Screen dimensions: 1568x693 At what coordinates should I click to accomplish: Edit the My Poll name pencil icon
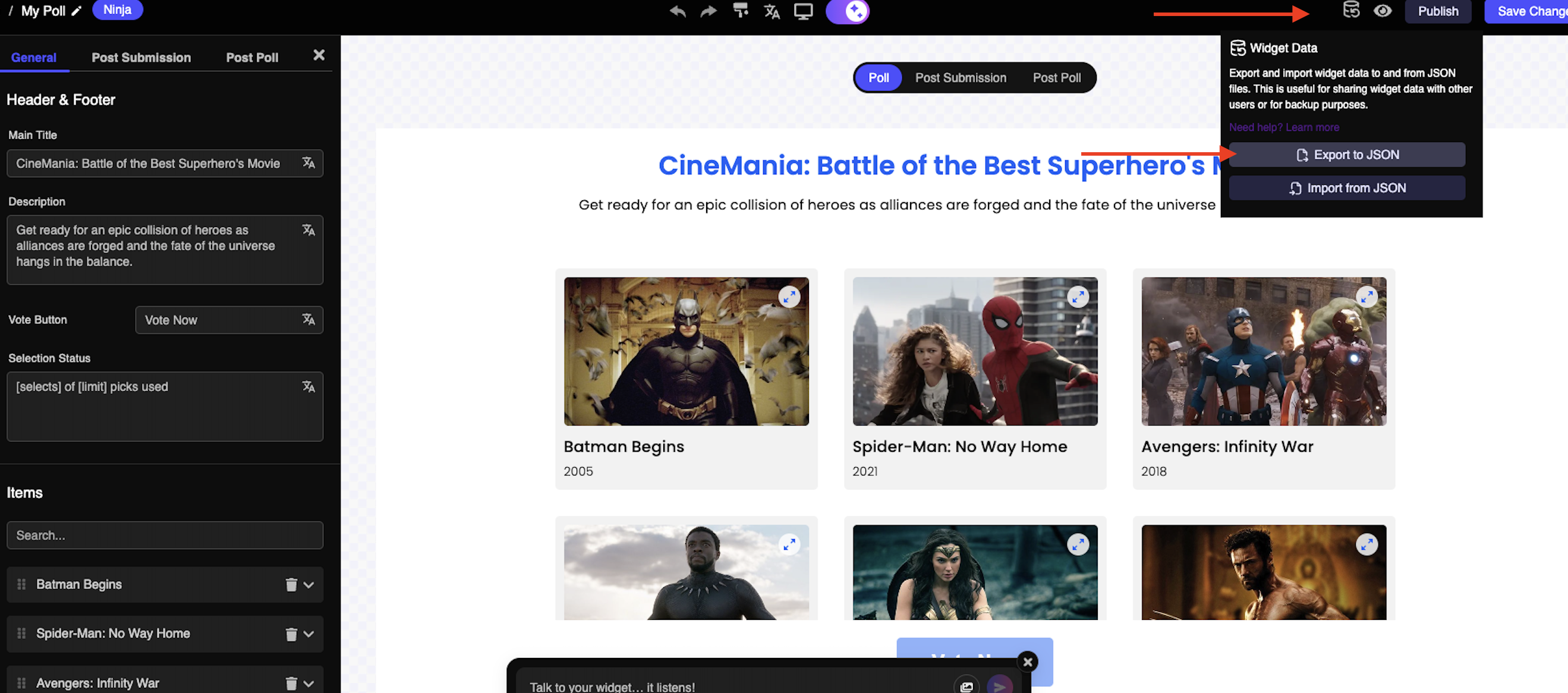pyautogui.click(x=76, y=11)
